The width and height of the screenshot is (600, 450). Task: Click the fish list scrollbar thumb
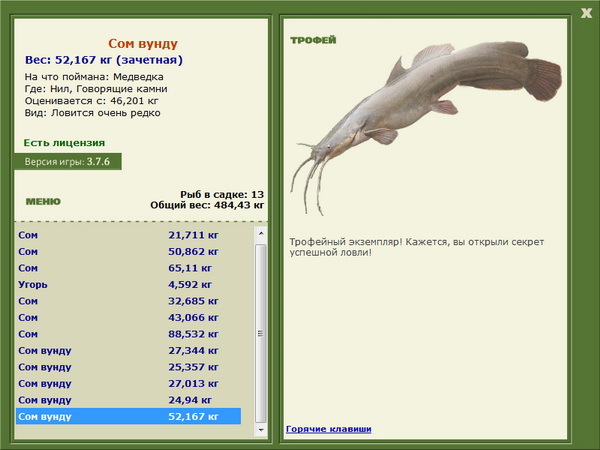pyautogui.click(x=261, y=333)
